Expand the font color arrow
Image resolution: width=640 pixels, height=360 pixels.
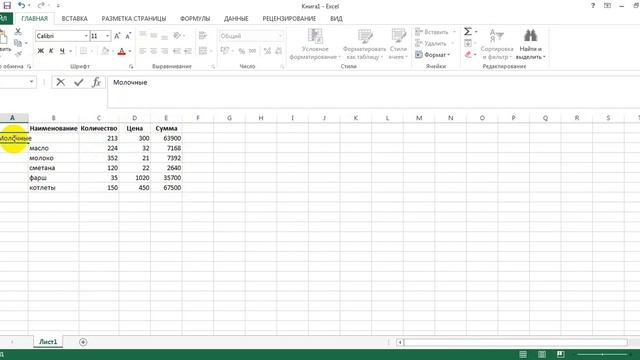(x=130, y=51)
